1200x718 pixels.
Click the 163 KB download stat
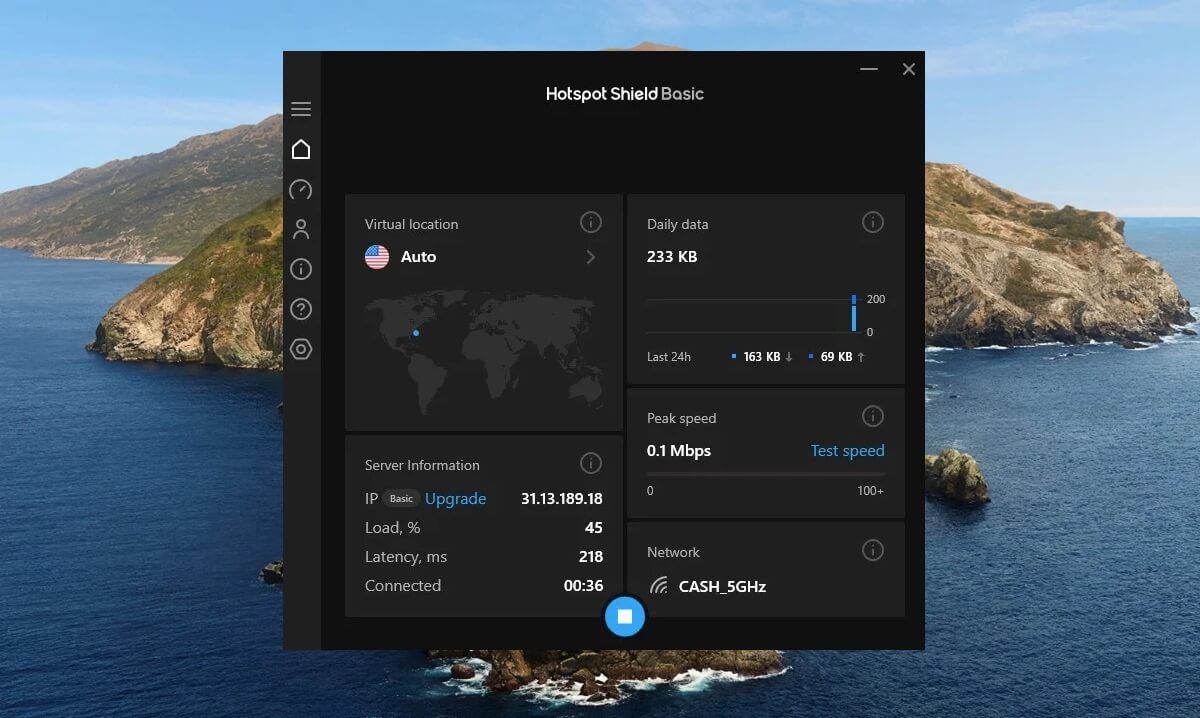[763, 356]
